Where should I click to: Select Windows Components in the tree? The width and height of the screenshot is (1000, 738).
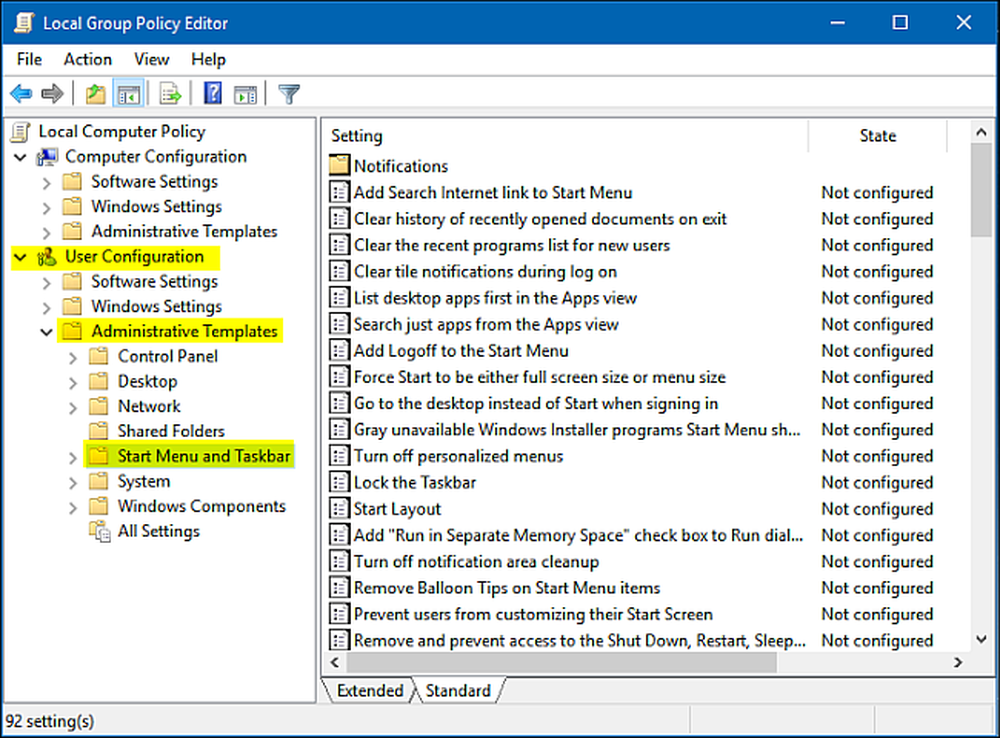pyautogui.click(x=202, y=506)
